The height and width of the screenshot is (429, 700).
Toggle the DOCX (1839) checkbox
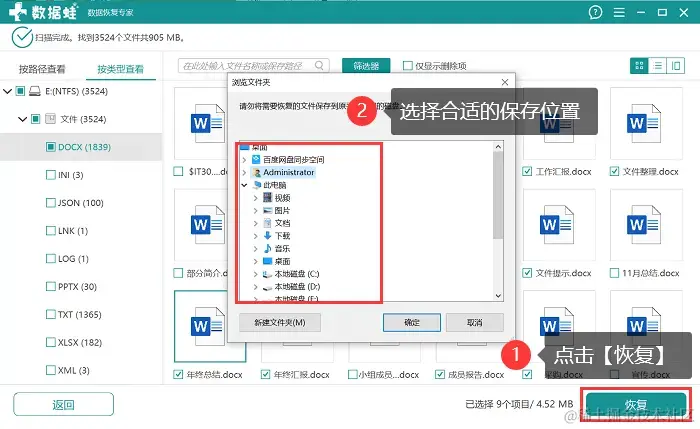(50, 147)
